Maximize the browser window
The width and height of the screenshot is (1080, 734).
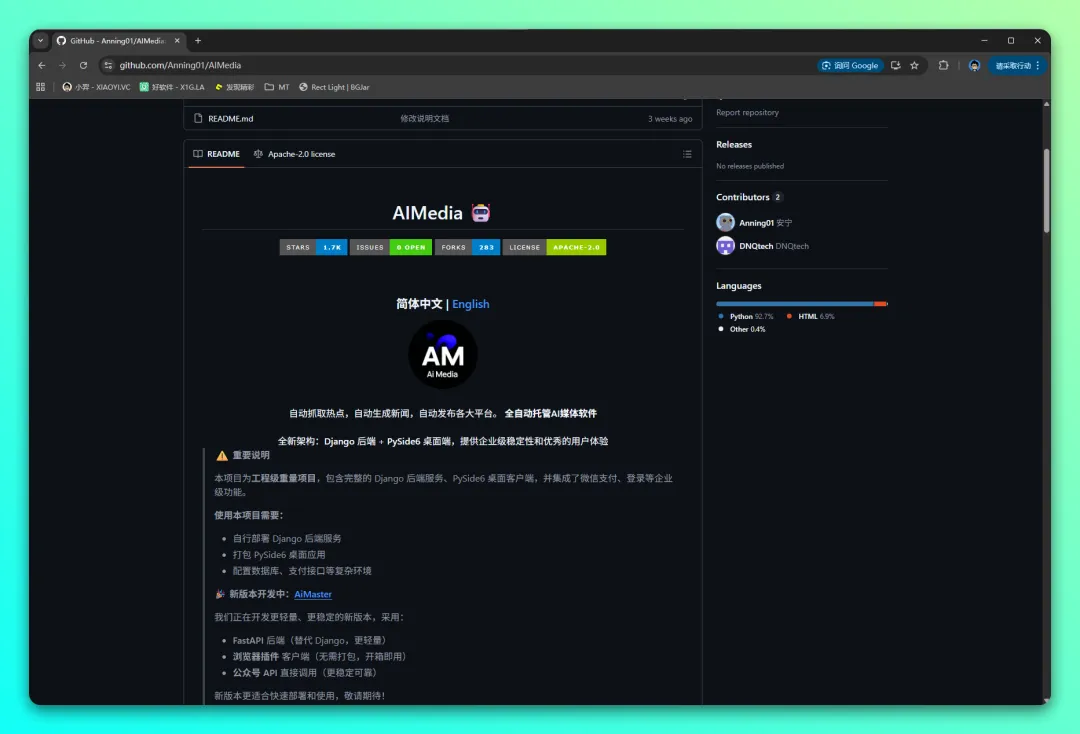[x=1011, y=41]
